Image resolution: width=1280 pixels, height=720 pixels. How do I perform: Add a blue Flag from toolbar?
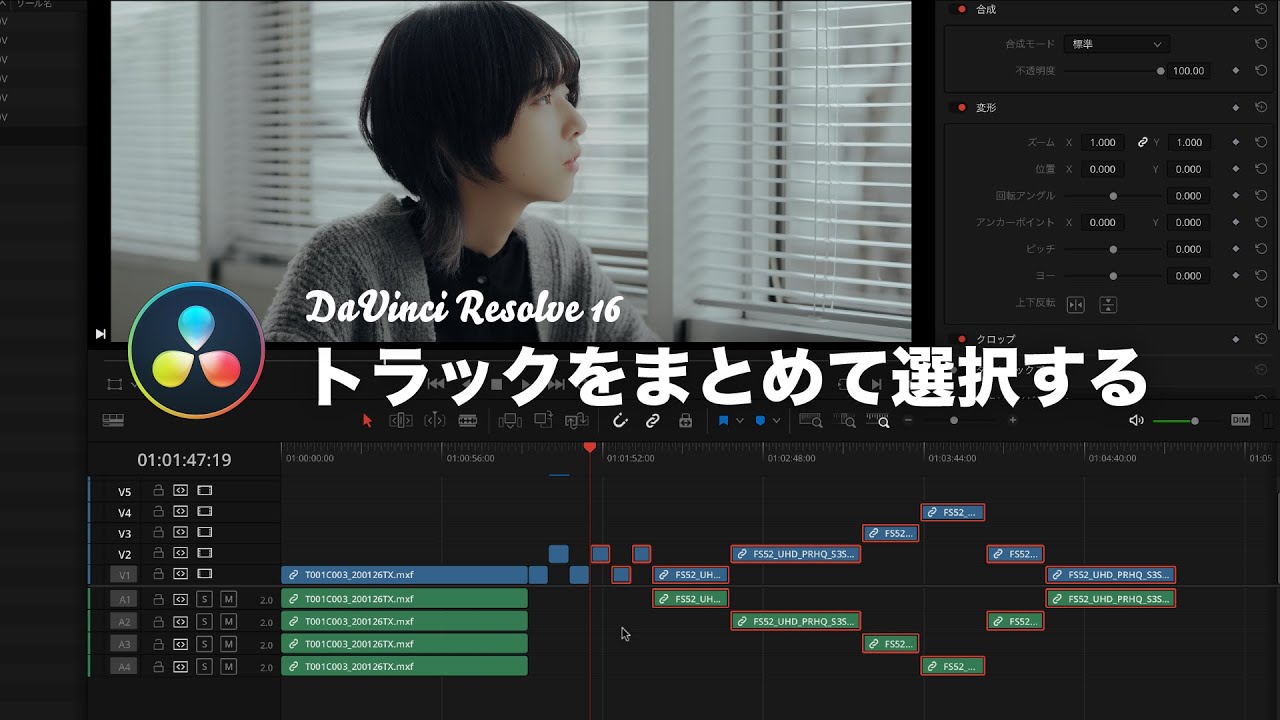coord(723,421)
